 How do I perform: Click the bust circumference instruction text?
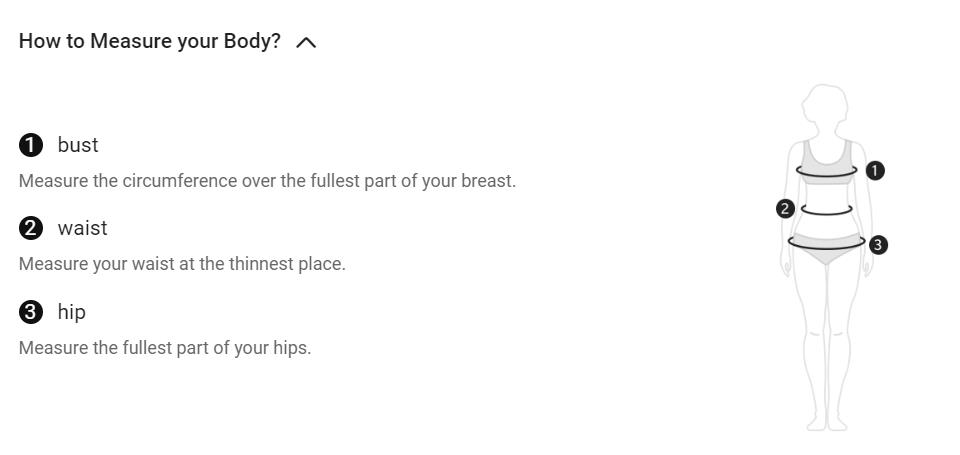[267, 181]
